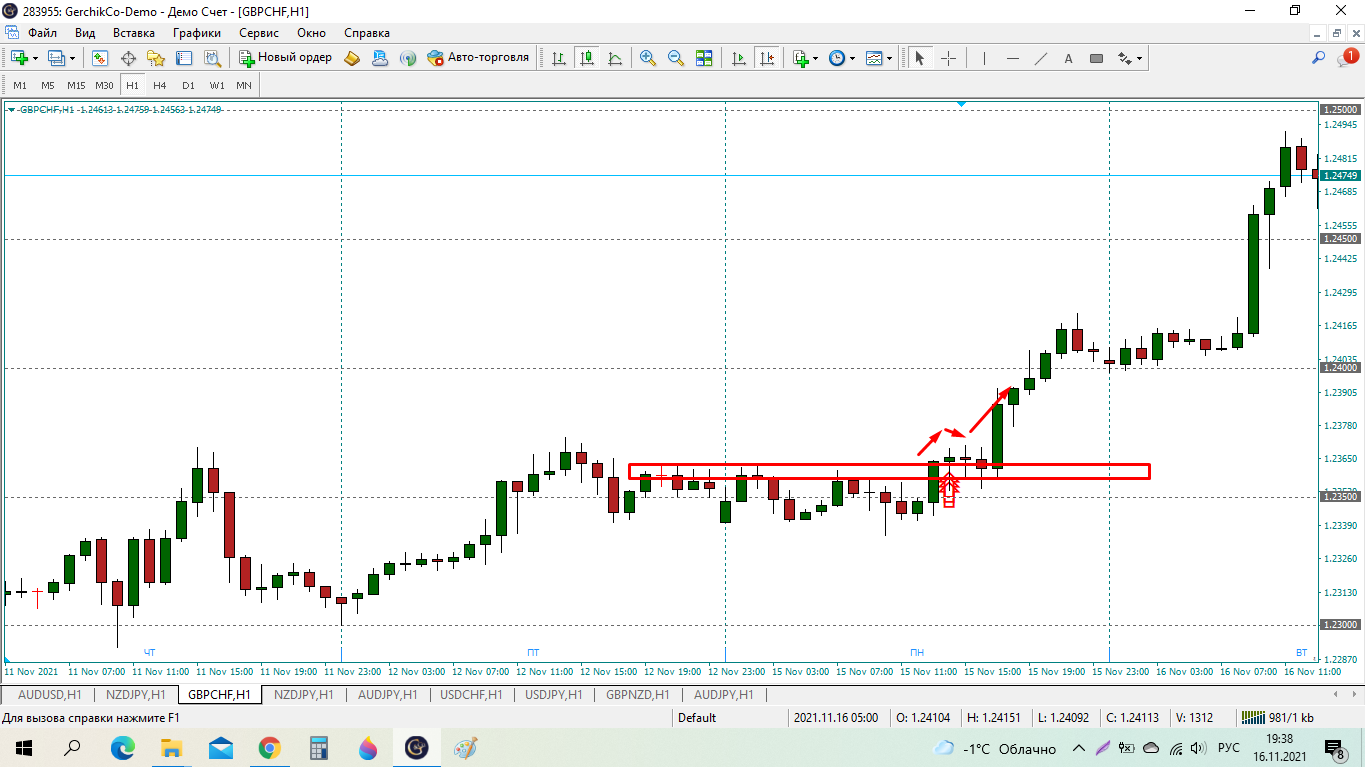Expand the indicators list dropdown arrow
1365x767 pixels.
click(x=815, y=58)
